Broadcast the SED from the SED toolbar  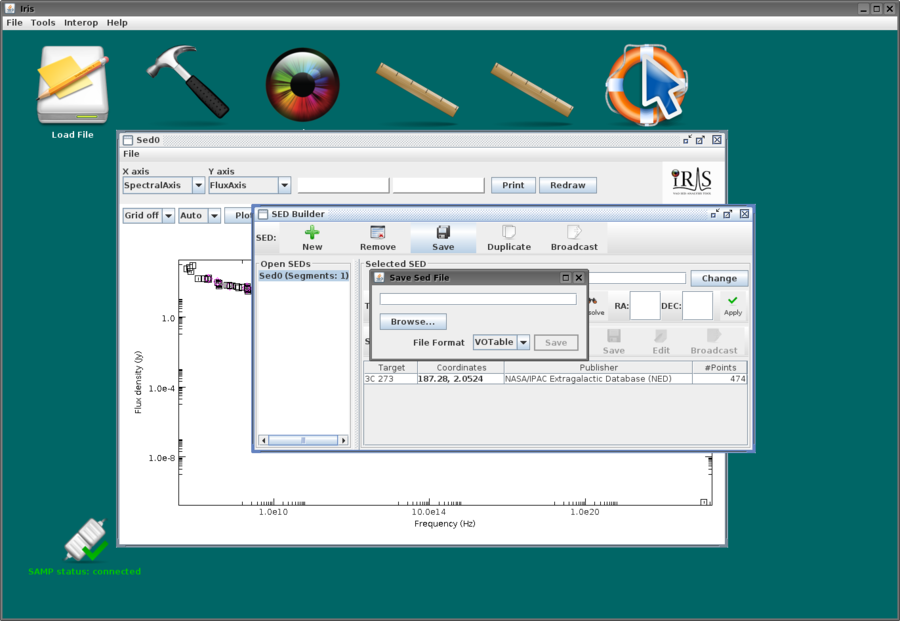tap(574, 238)
